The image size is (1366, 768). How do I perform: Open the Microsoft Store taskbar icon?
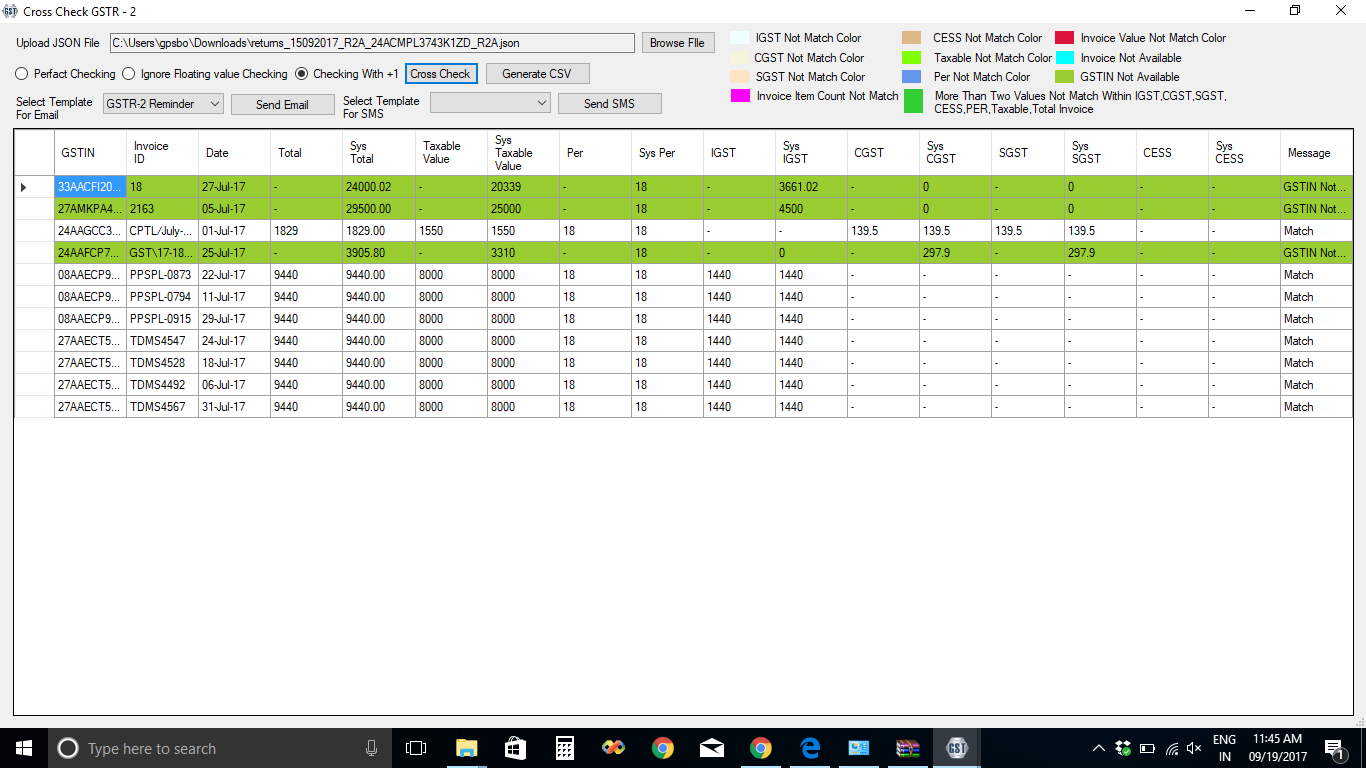pos(515,748)
